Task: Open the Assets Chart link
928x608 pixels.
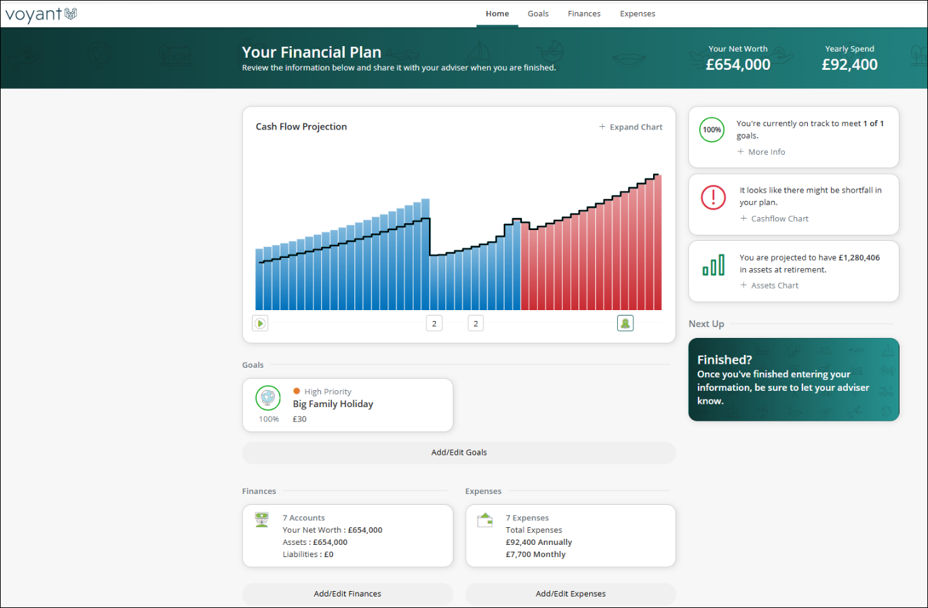Action: [769, 285]
